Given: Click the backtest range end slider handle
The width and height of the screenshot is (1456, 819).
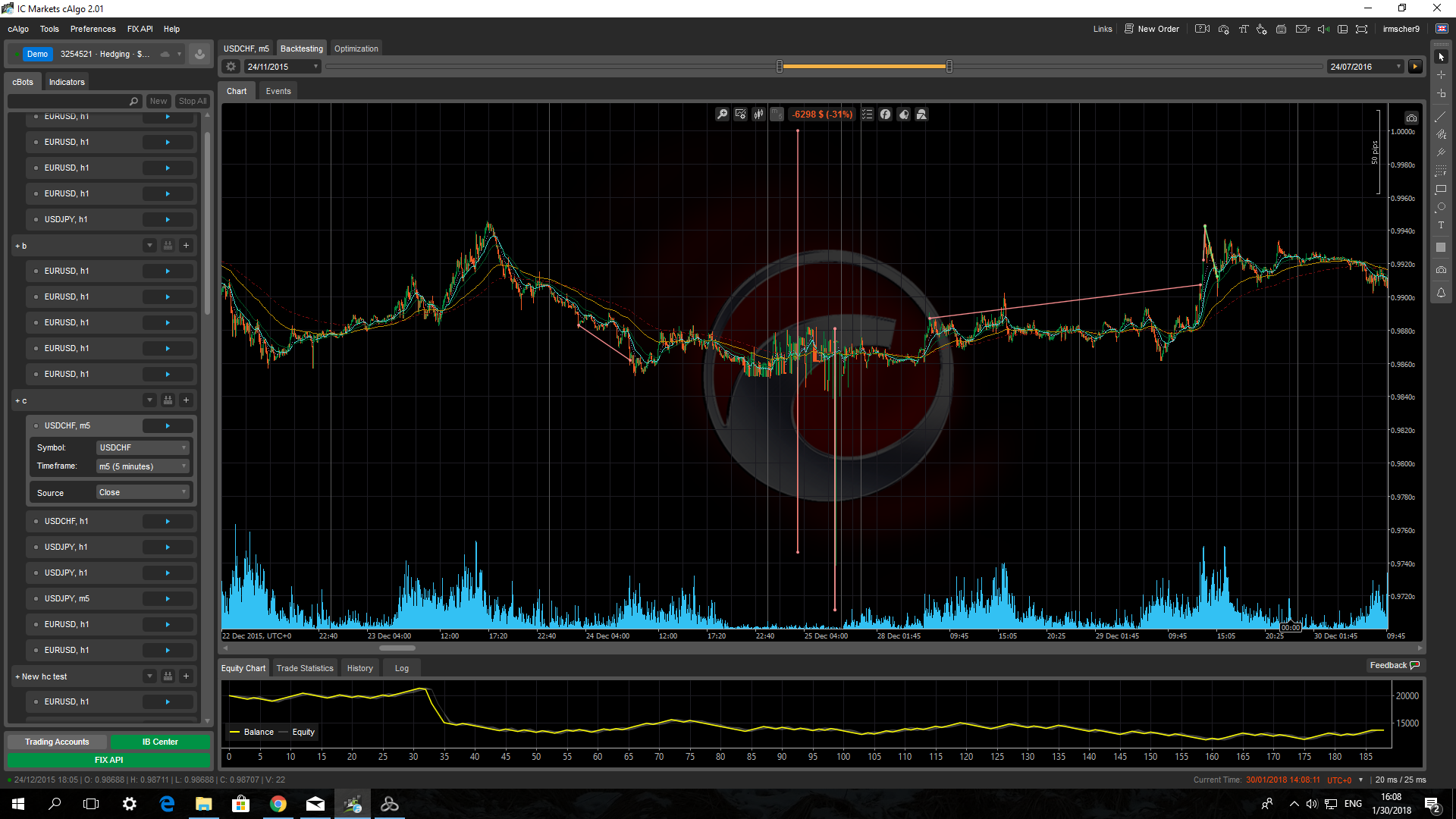Looking at the screenshot, I should [949, 67].
